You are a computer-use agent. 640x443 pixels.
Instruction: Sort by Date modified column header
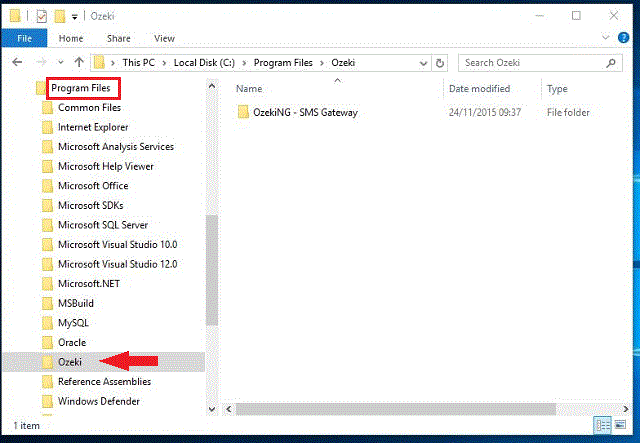tap(479, 89)
